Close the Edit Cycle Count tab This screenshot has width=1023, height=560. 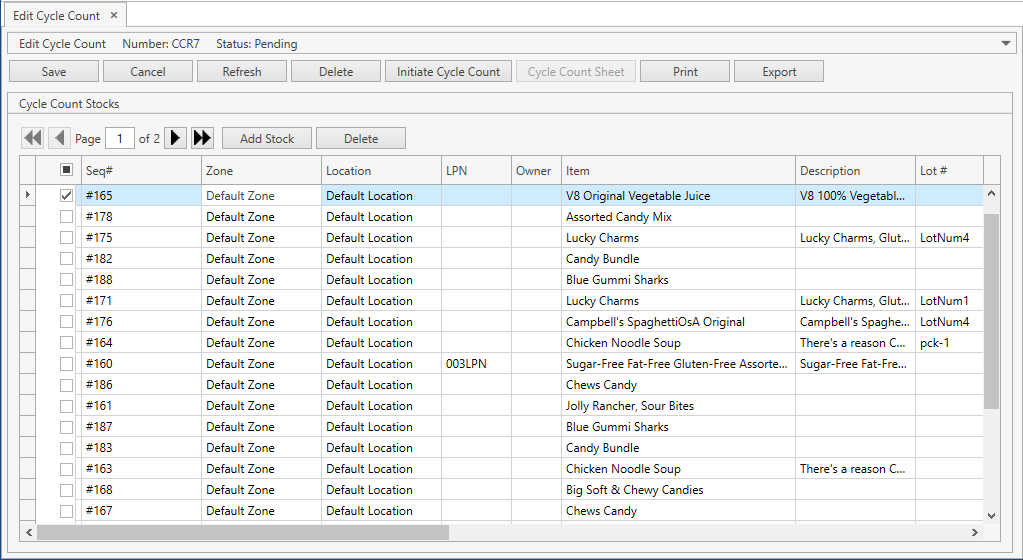114,16
